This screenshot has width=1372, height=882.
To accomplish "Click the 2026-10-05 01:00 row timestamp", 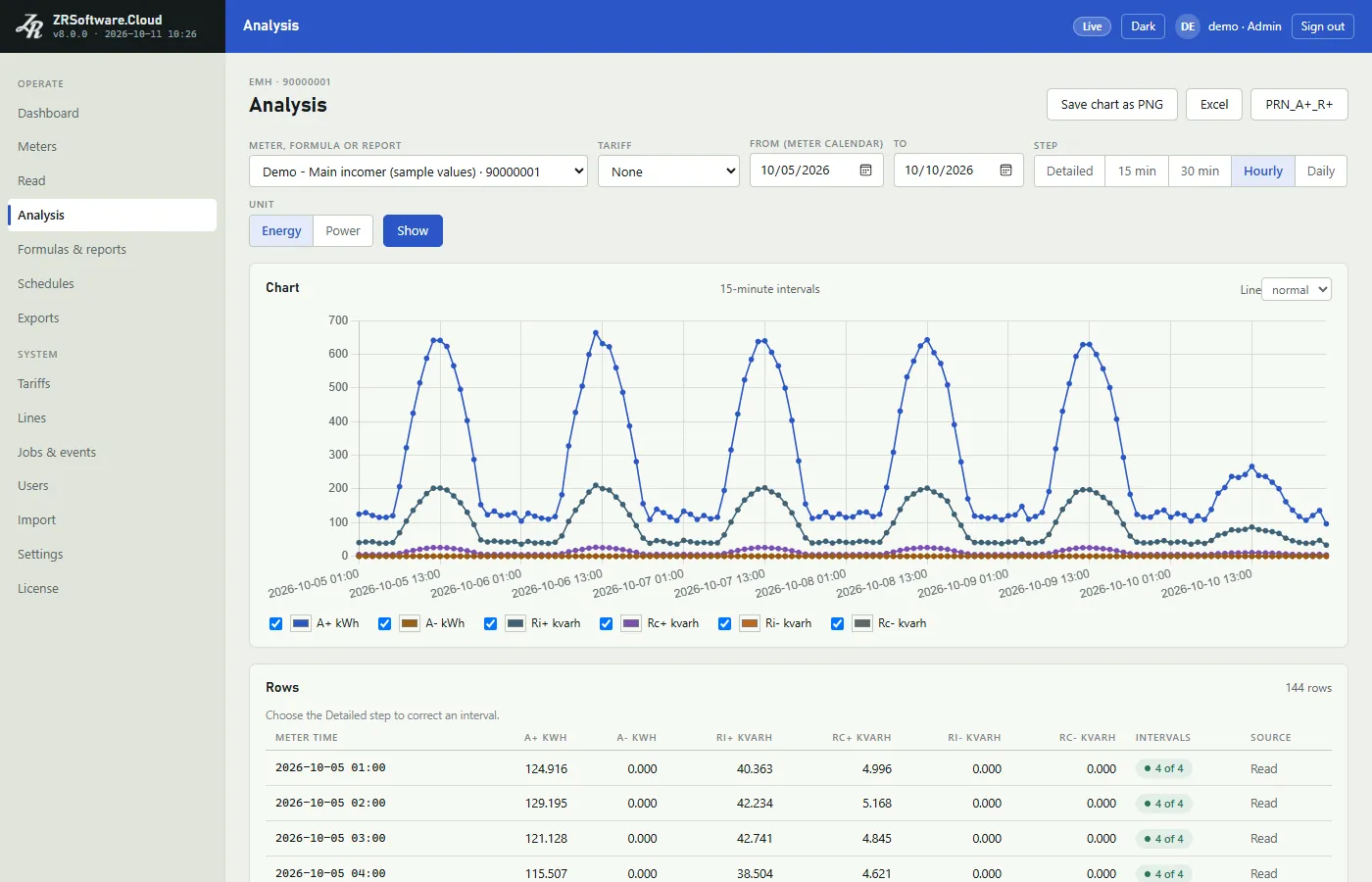I will (330, 768).
